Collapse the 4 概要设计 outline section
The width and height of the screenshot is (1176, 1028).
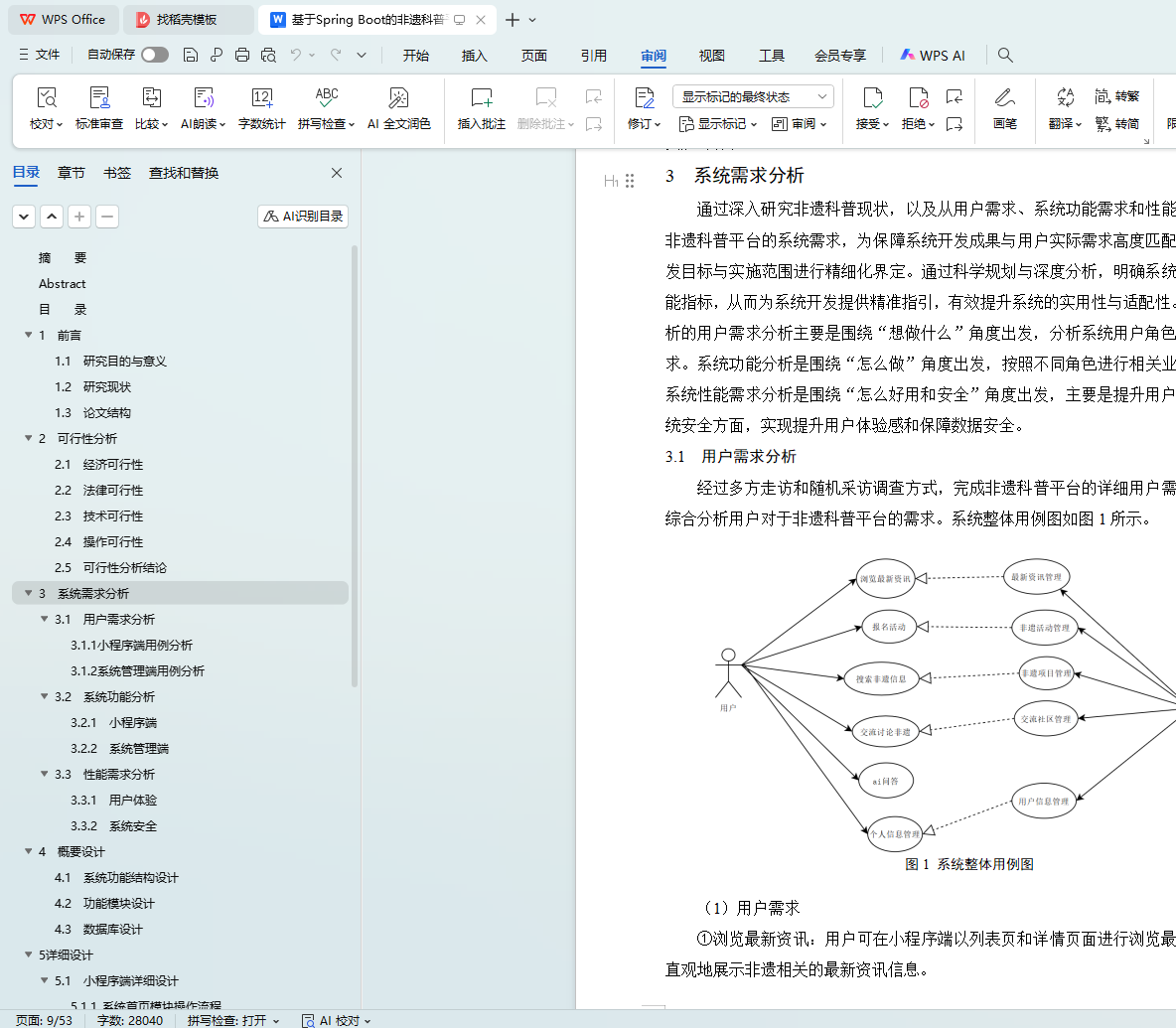tap(29, 852)
